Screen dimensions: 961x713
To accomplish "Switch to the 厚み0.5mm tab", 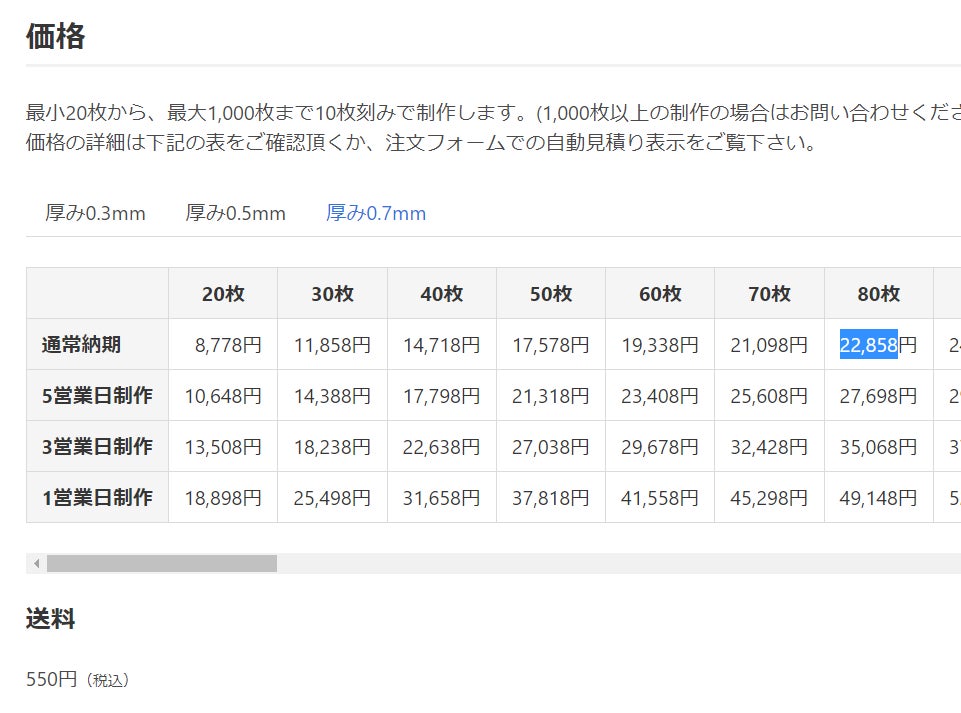I will [x=235, y=213].
